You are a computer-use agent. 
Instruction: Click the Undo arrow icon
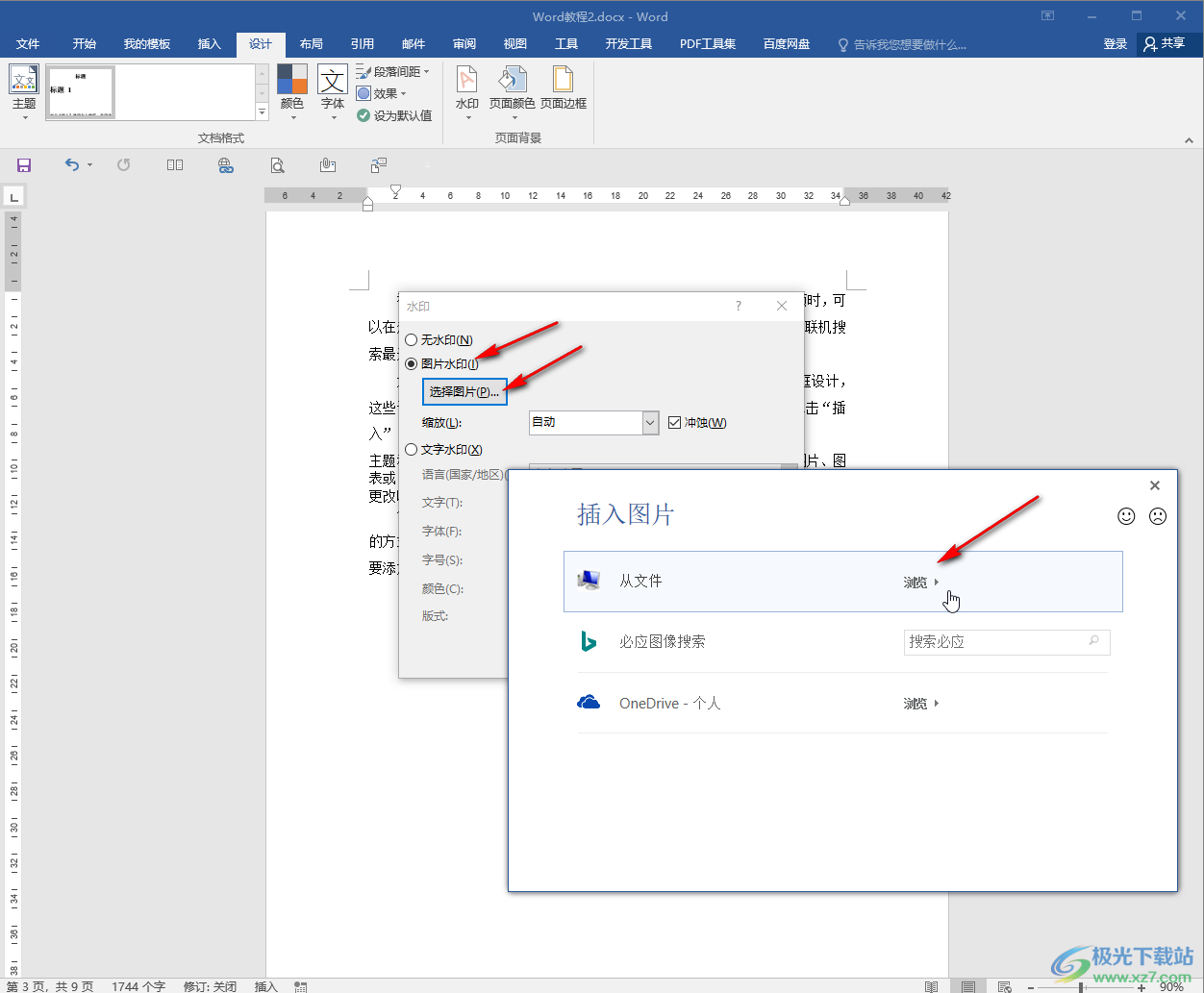[72, 165]
